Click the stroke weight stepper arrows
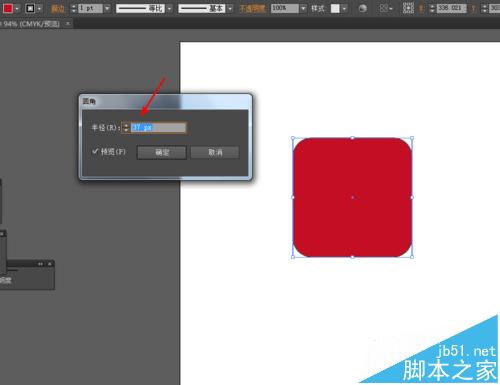Image resolution: width=500 pixels, height=385 pixels. click(x=74, y=8)
